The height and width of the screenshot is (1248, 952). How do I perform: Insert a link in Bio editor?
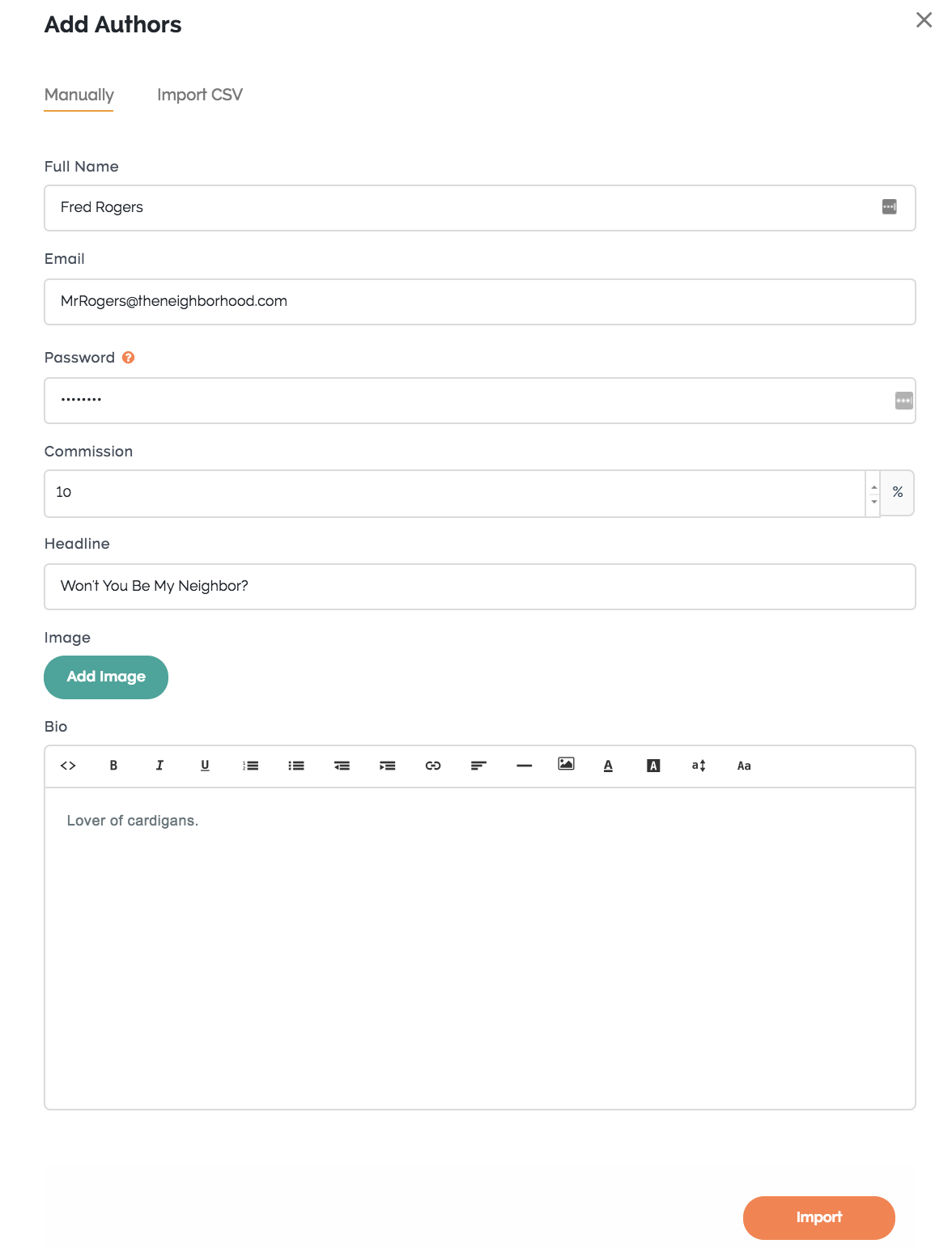click(x=433, y=766)
